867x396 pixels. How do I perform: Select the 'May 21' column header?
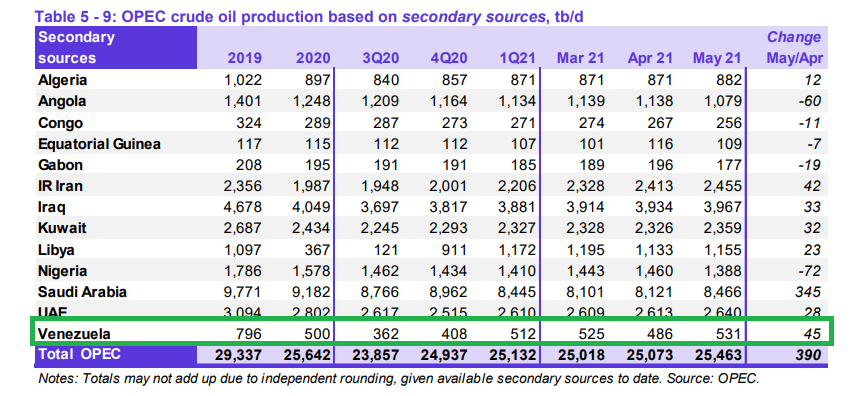(x=717, y=58)
